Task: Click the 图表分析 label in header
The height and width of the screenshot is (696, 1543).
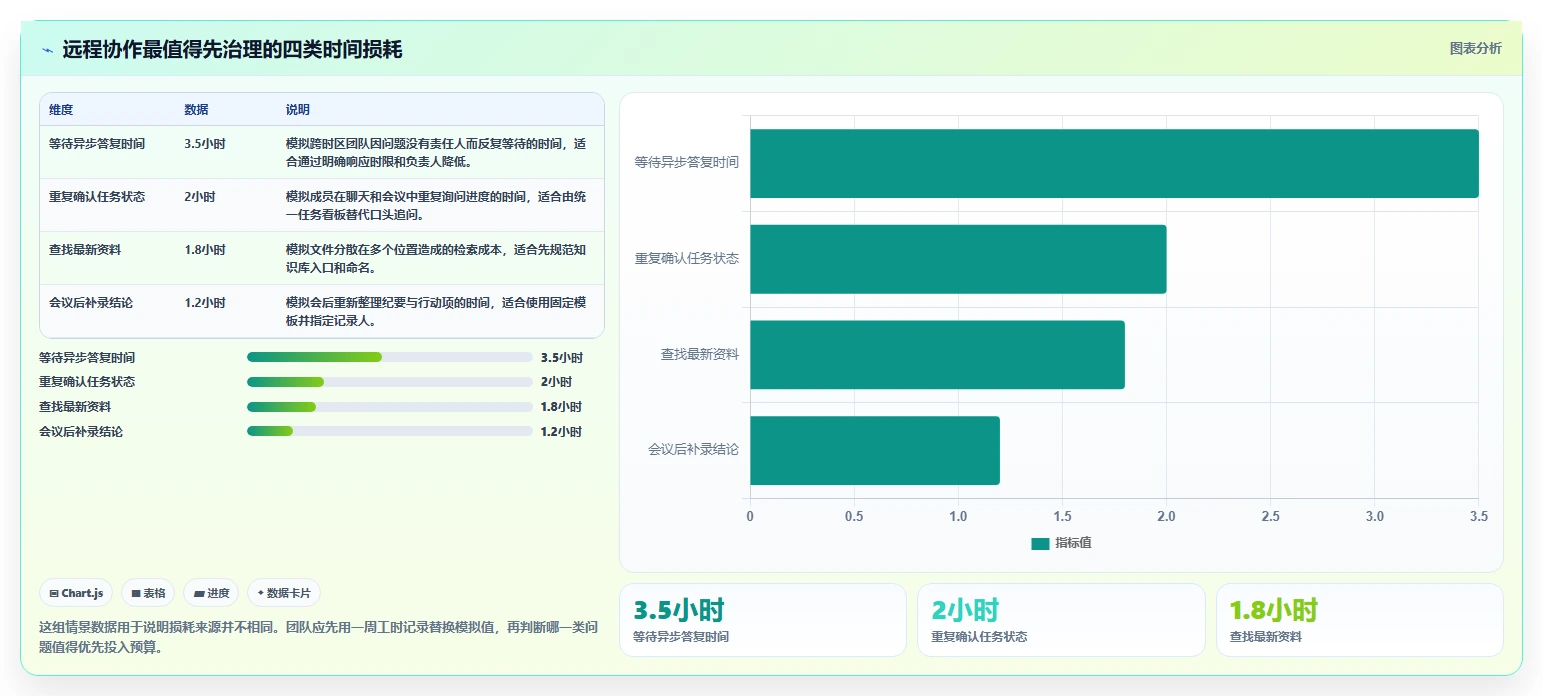Action: click(x=1475, y=48)
